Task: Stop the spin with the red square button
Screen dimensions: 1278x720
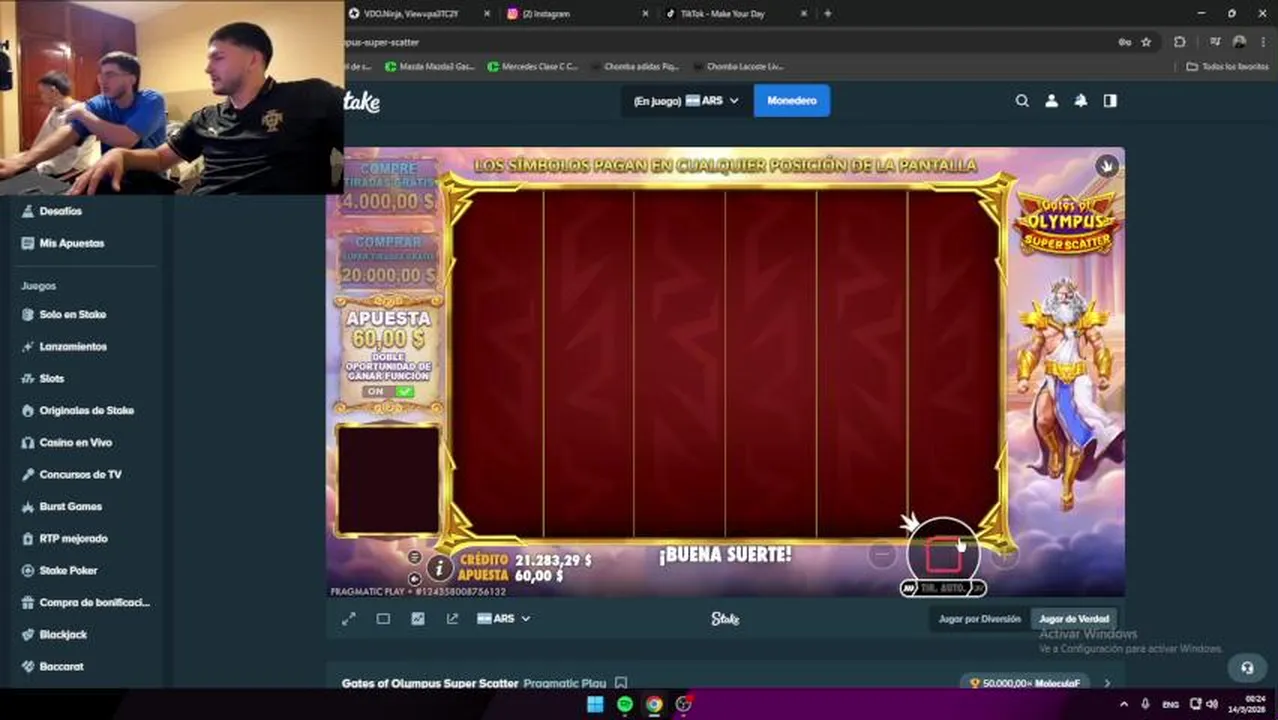Action: click(943, 555)
